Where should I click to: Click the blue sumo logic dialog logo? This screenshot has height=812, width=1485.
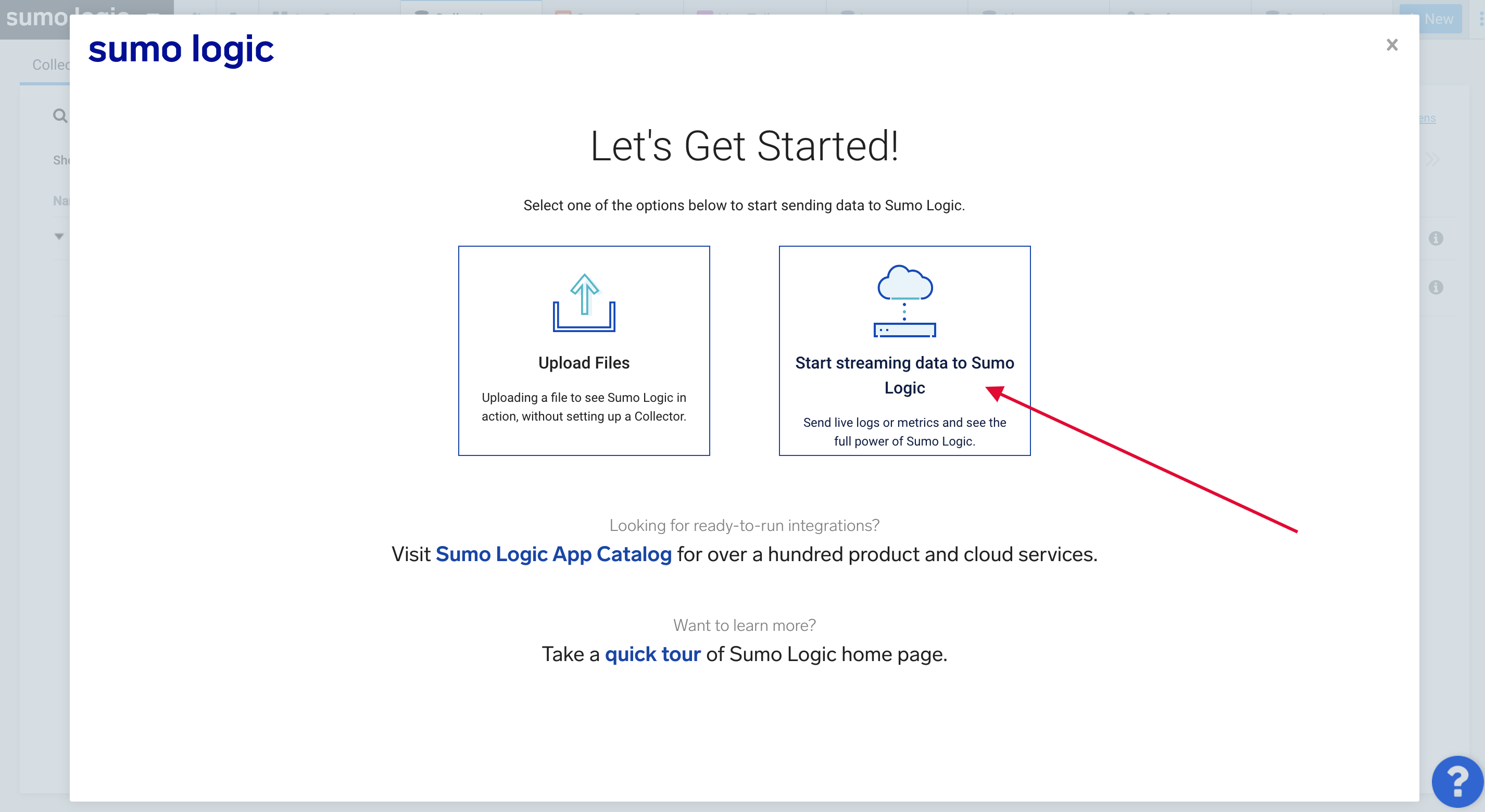point(181,50)
